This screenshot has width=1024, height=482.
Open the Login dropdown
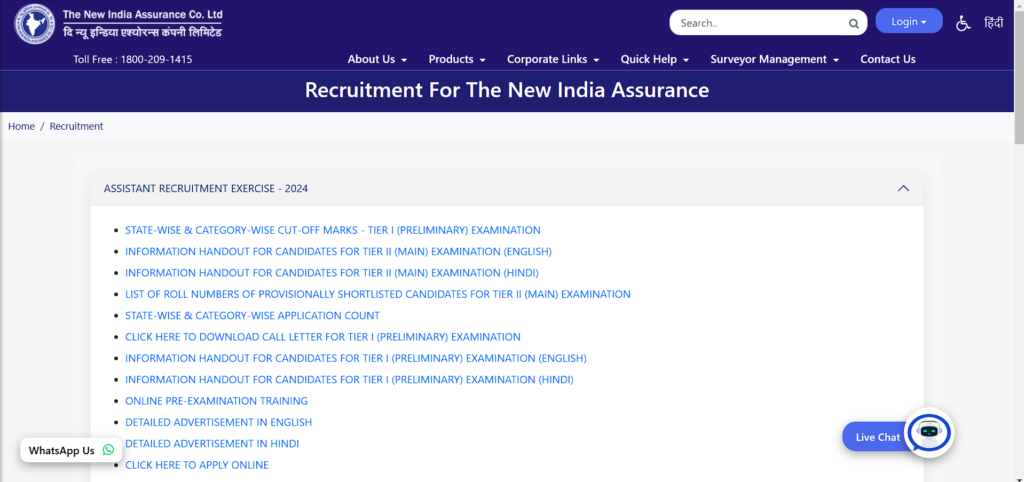(x=908, y=21)
